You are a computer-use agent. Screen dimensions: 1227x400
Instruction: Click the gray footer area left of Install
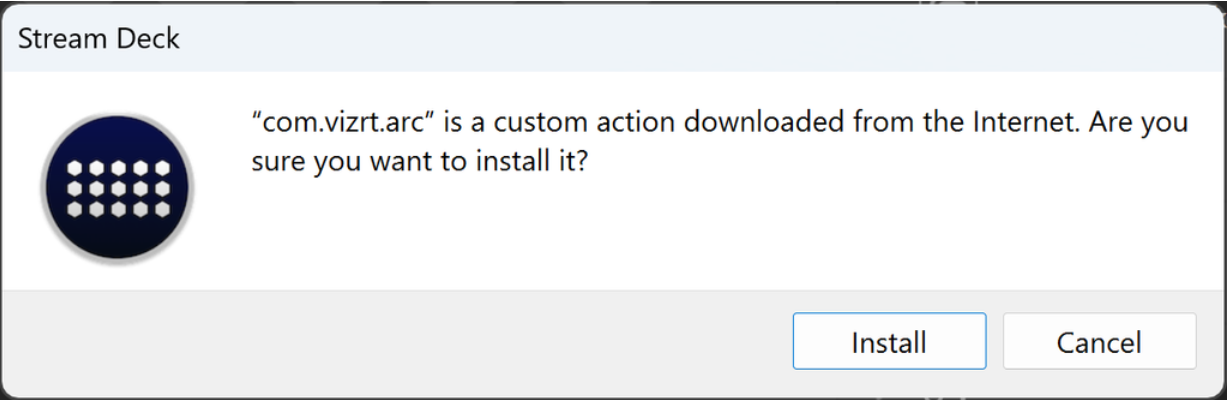[x=400, y=342]
